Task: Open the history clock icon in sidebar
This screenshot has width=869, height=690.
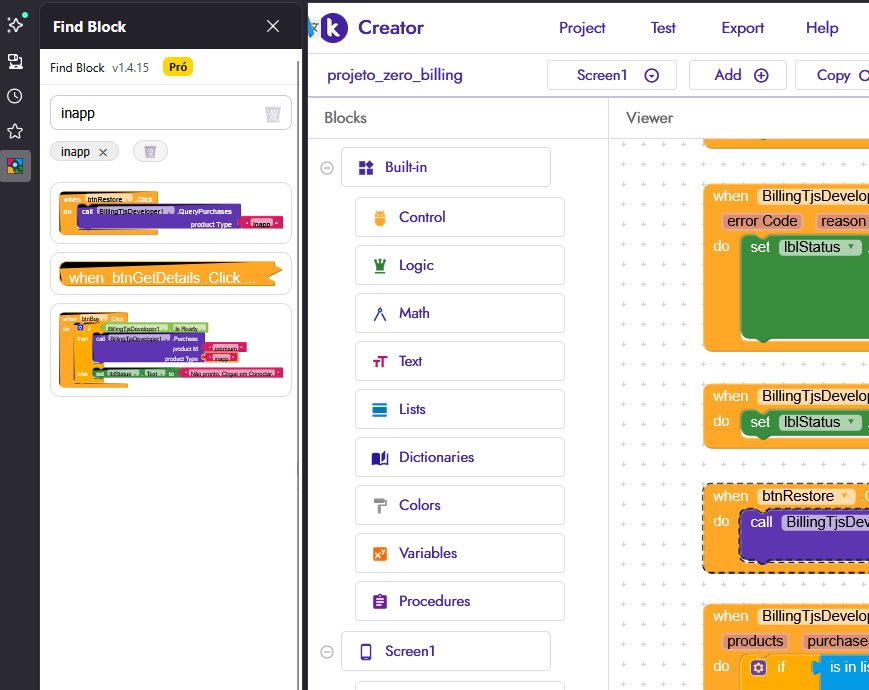Action: tap(15, 96)
